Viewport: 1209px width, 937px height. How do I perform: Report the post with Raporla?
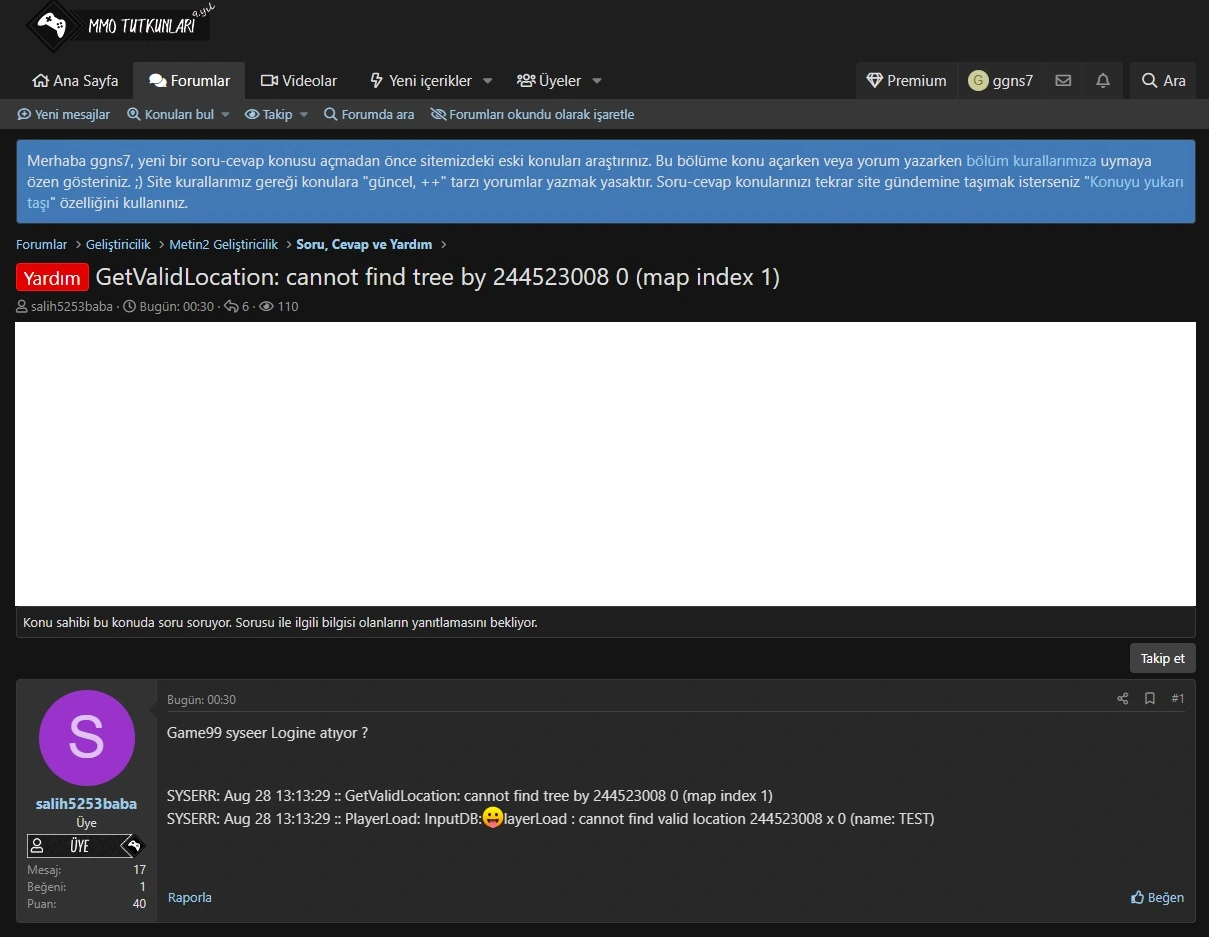click(x=190, y=897)
